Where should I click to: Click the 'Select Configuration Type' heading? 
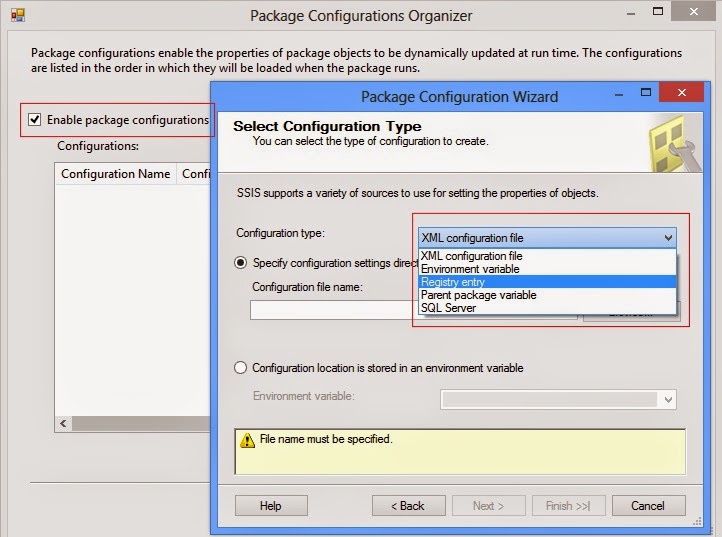point(327,126)
